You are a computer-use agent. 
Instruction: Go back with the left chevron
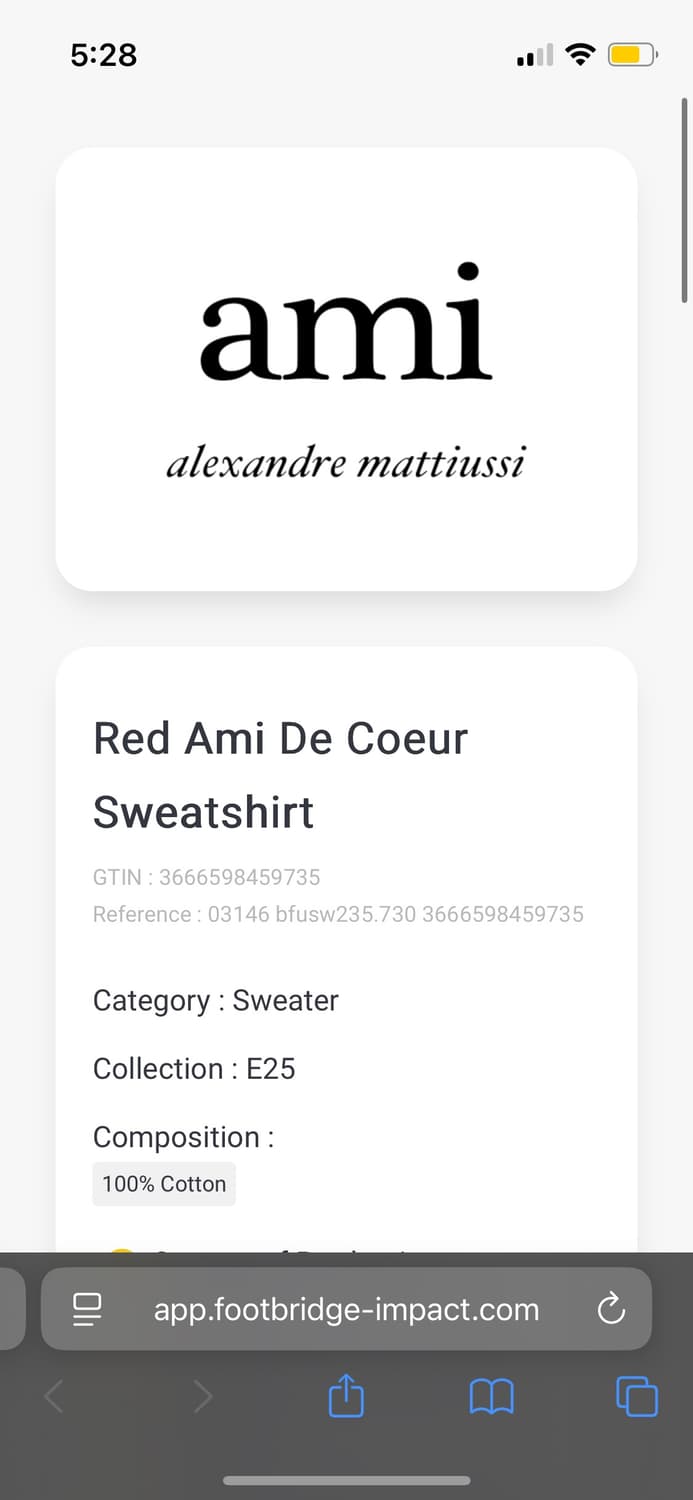pos(54,1396)
